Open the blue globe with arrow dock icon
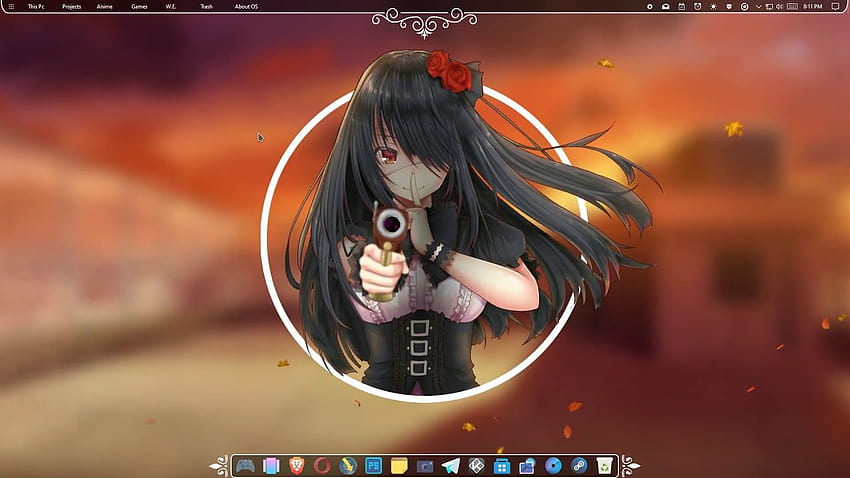The height and width of the screenshot is (478, 850). coord(348,466)
